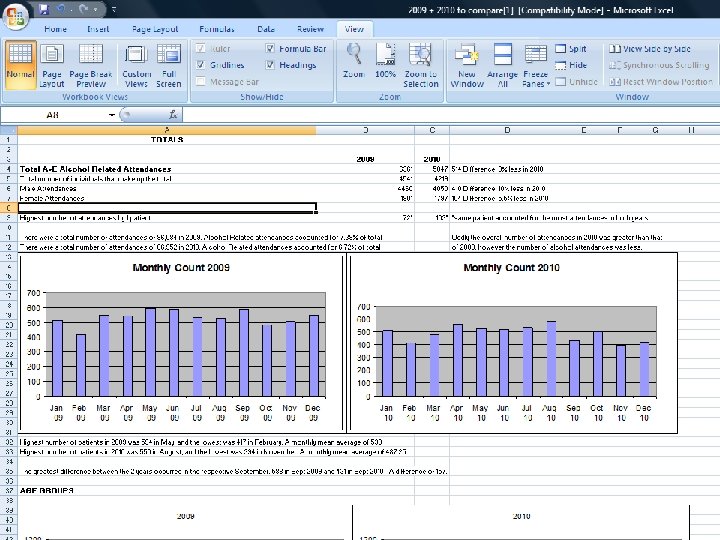Toggle the Gridlines checkbox
Screen dimensions: 720x540
(202, 65)
